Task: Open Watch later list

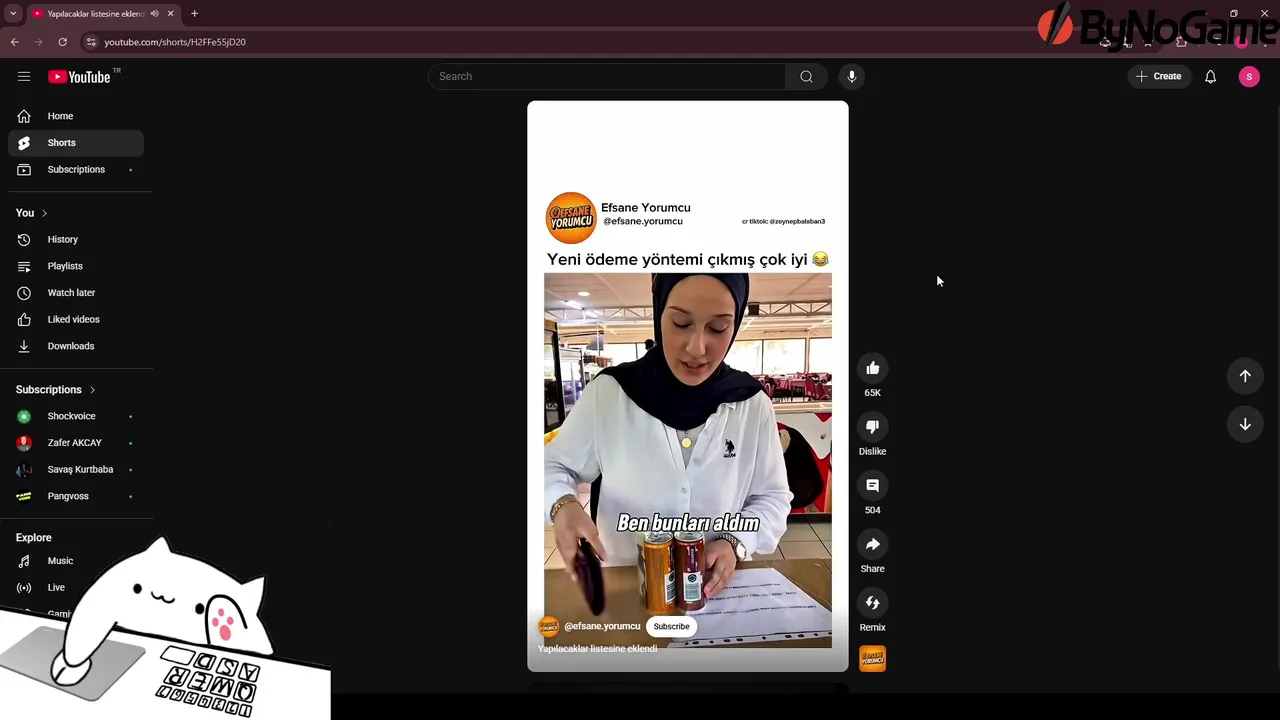Action: click(x=76, y=293)
